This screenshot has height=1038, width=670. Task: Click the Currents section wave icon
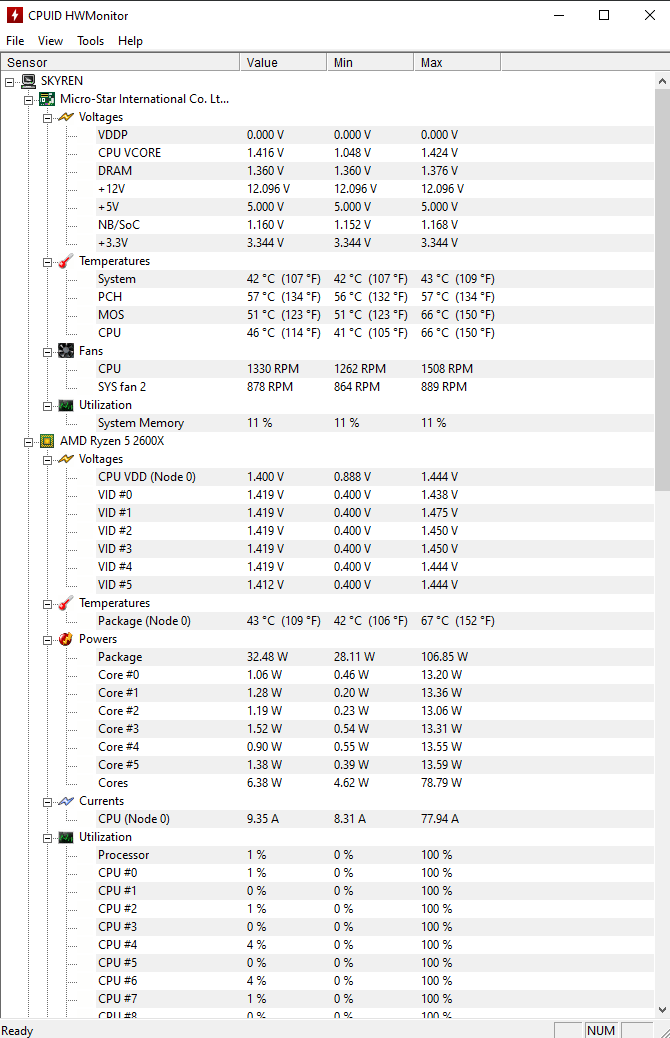click(x=65, y=801)
